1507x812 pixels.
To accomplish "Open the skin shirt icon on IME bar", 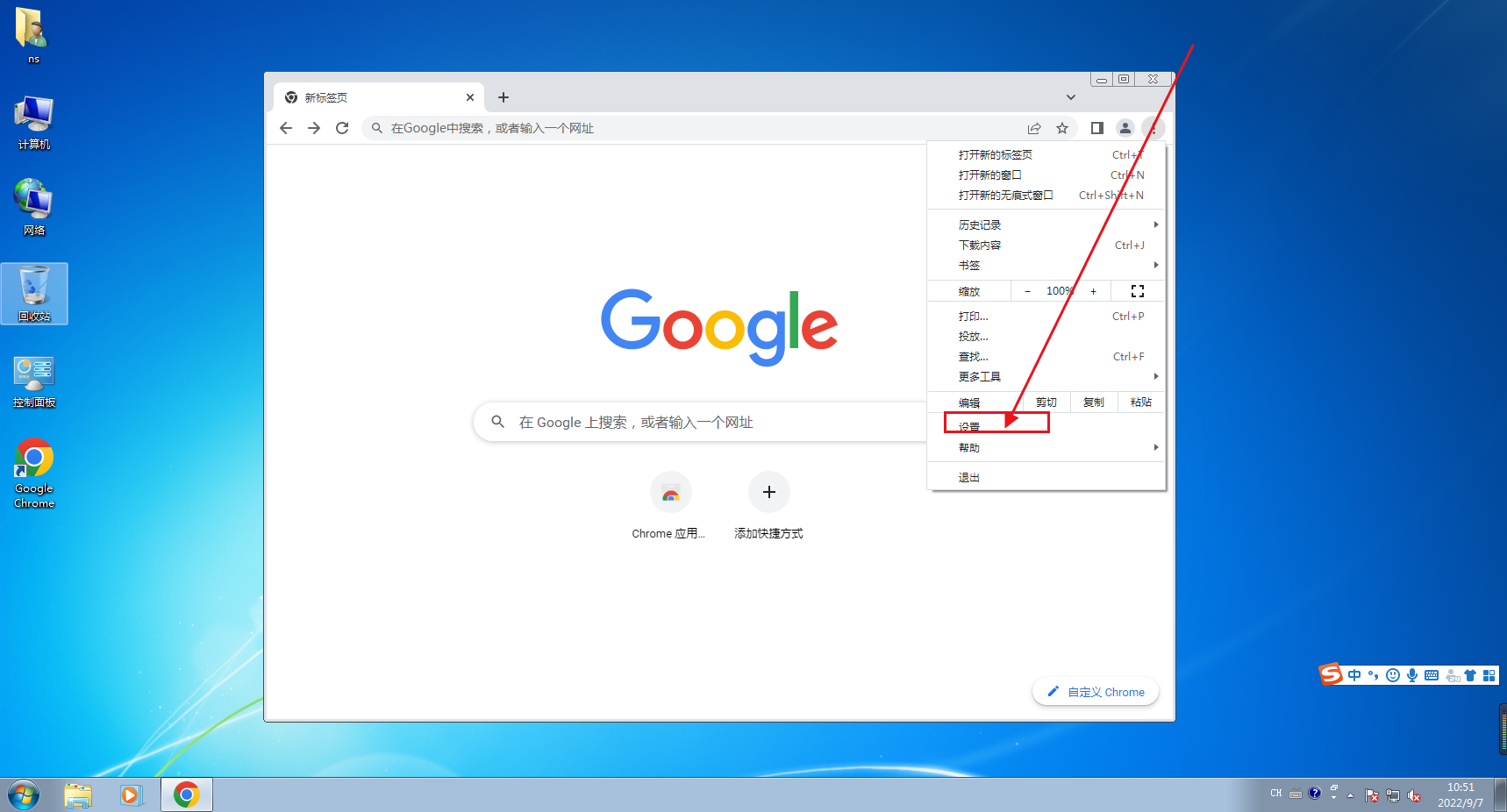I will pyautogui.click(x=1470, y=675).
